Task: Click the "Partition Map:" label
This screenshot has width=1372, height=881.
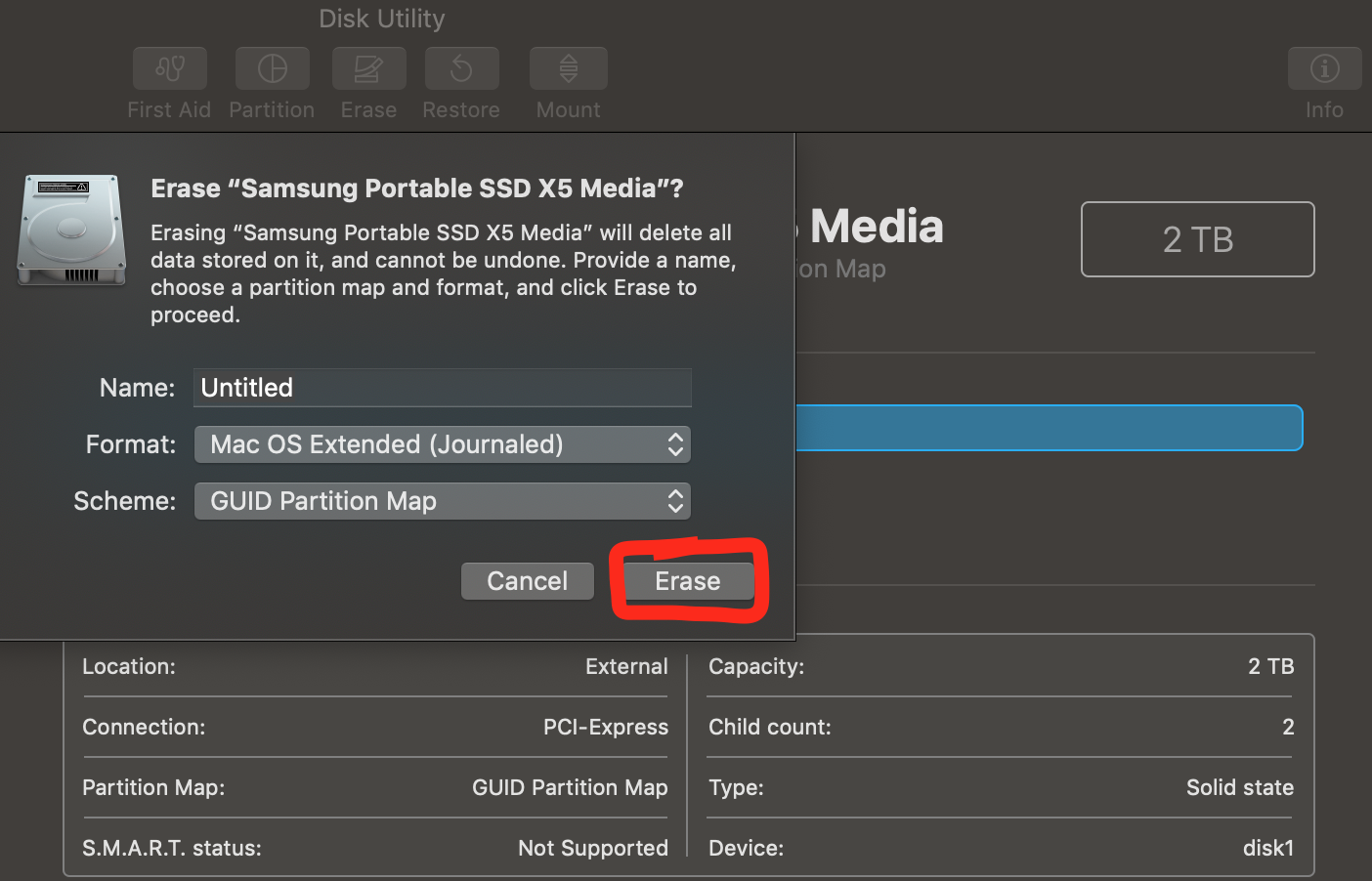Action: [x=153, y=787]
